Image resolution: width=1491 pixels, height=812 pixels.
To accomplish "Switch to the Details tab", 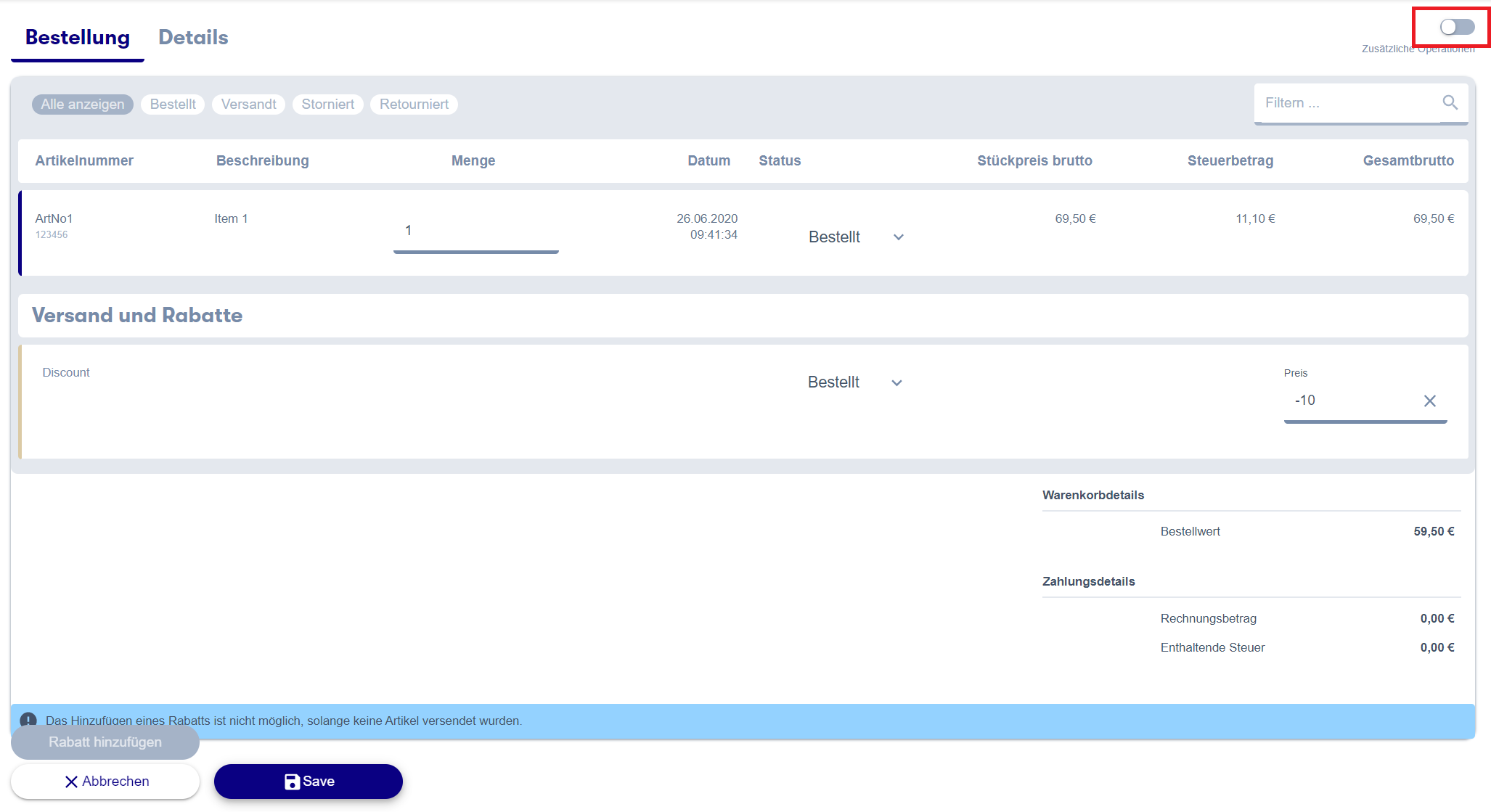I will click(x=193, y=38).
